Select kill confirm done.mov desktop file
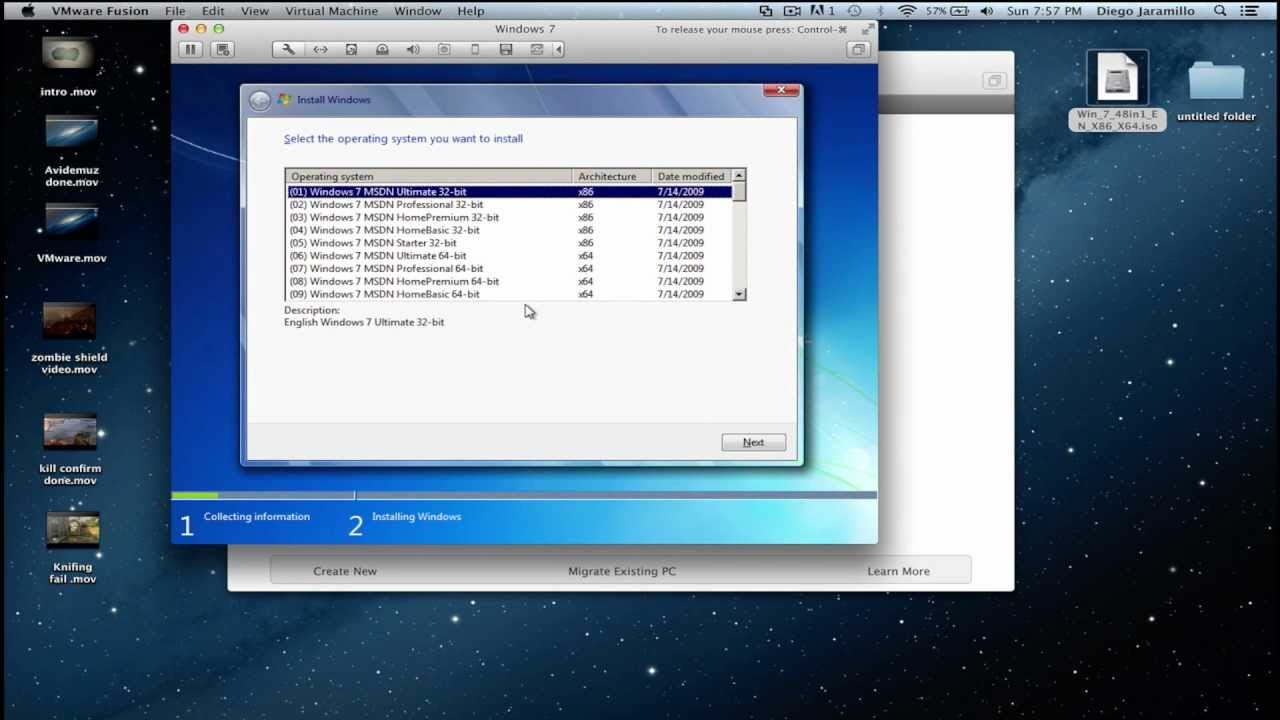This screenshot has height=720, width=1280. [x=70, y=450]
